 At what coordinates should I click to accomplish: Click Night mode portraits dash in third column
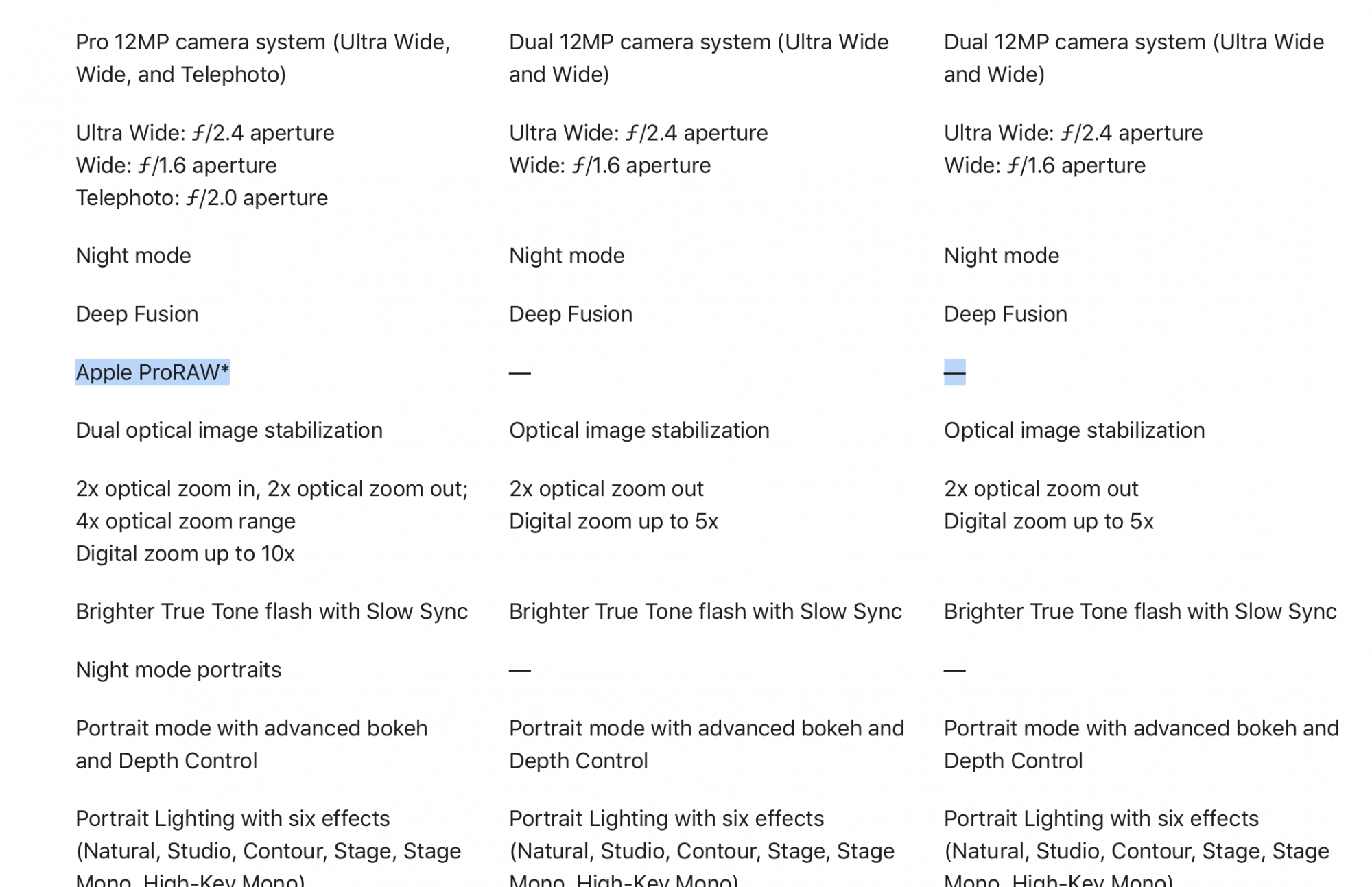pyautogui.click(x=954, y=670)
